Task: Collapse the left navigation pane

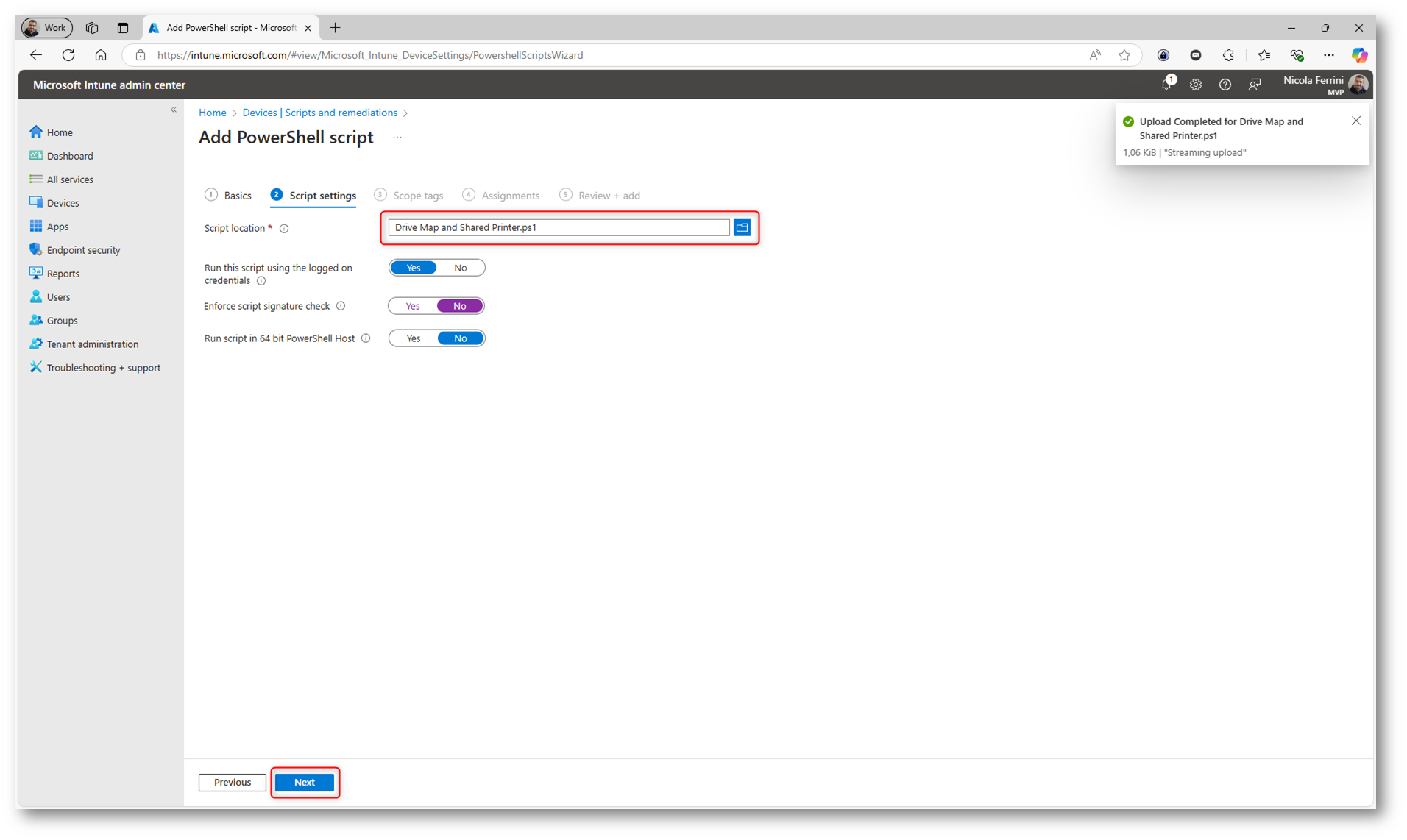Action: 174,110
